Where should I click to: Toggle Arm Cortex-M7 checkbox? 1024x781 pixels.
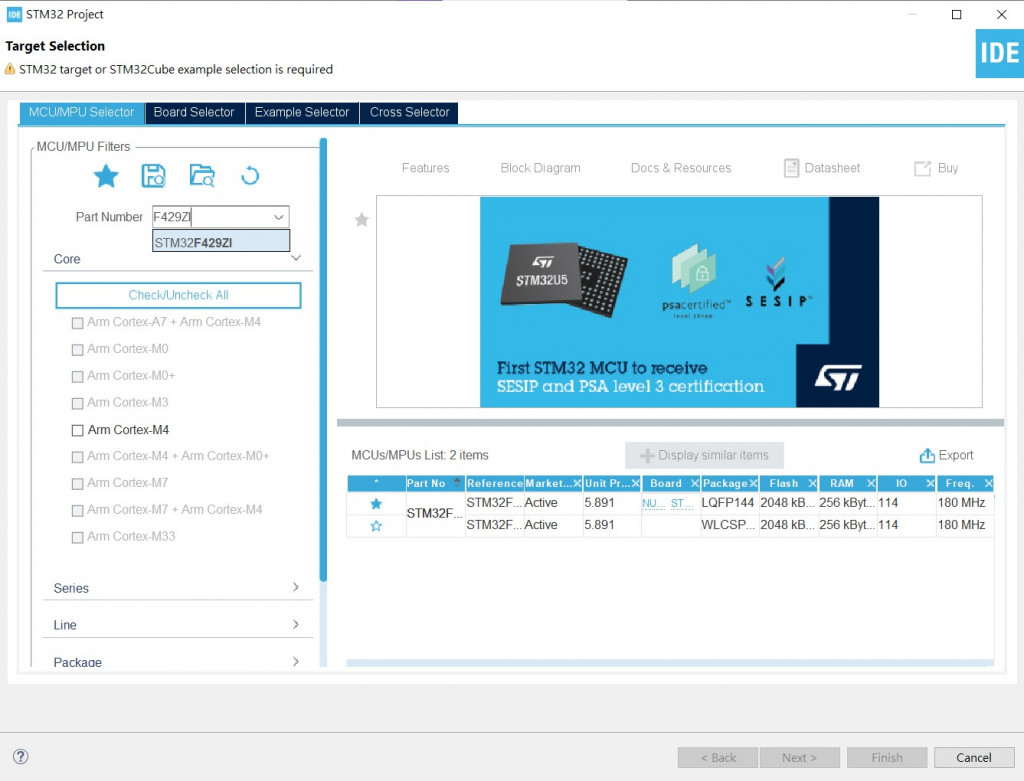pyautogui.click(x=77, y=483)
